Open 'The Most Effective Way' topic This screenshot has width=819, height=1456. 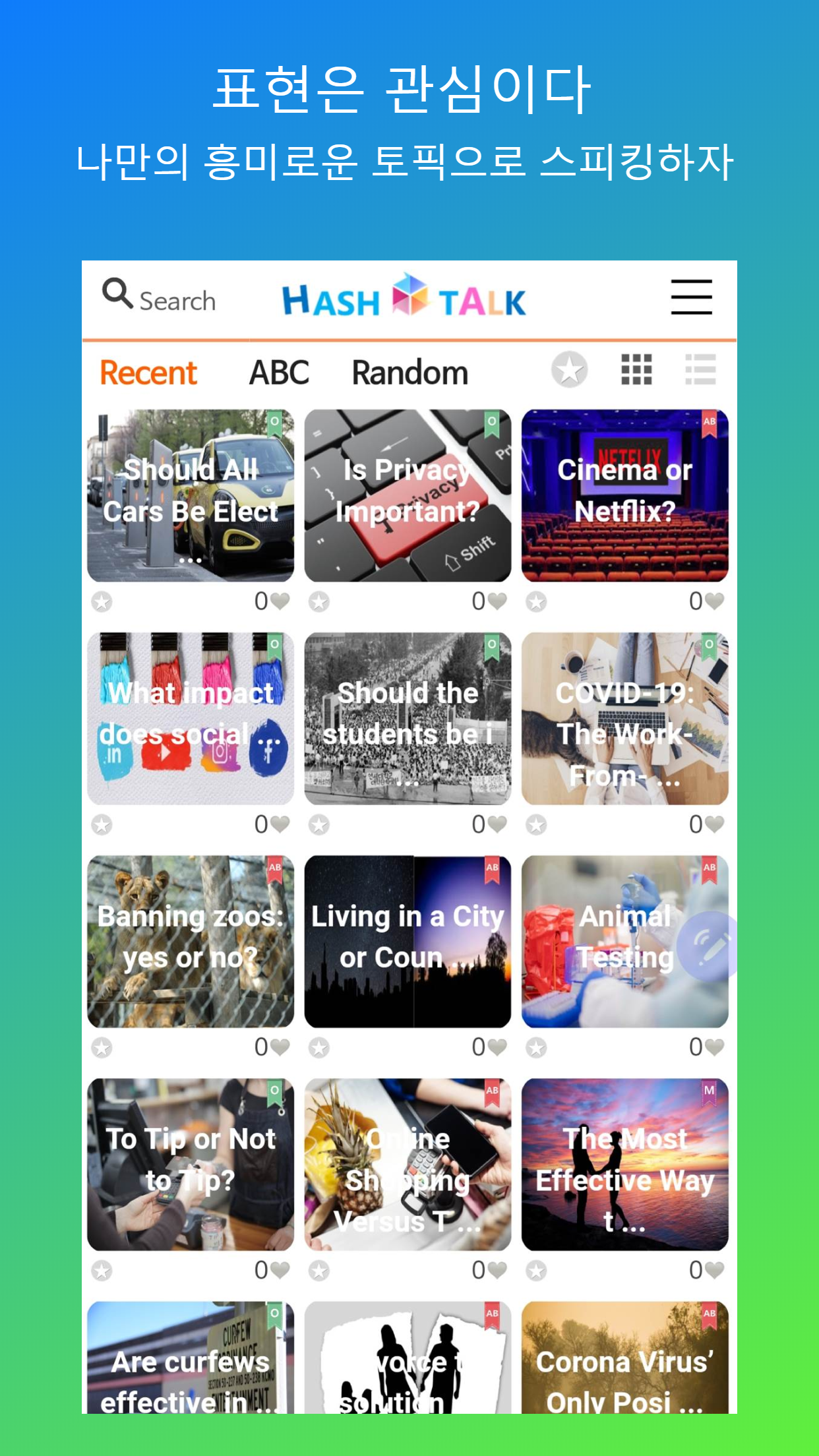[x=625, y=1165]
